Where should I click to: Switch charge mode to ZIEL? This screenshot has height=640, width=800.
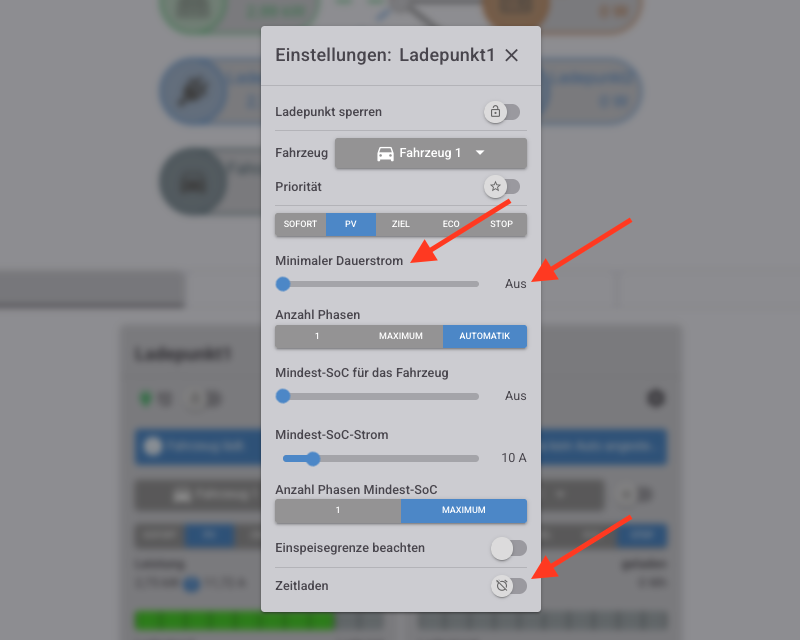[401, 224]
